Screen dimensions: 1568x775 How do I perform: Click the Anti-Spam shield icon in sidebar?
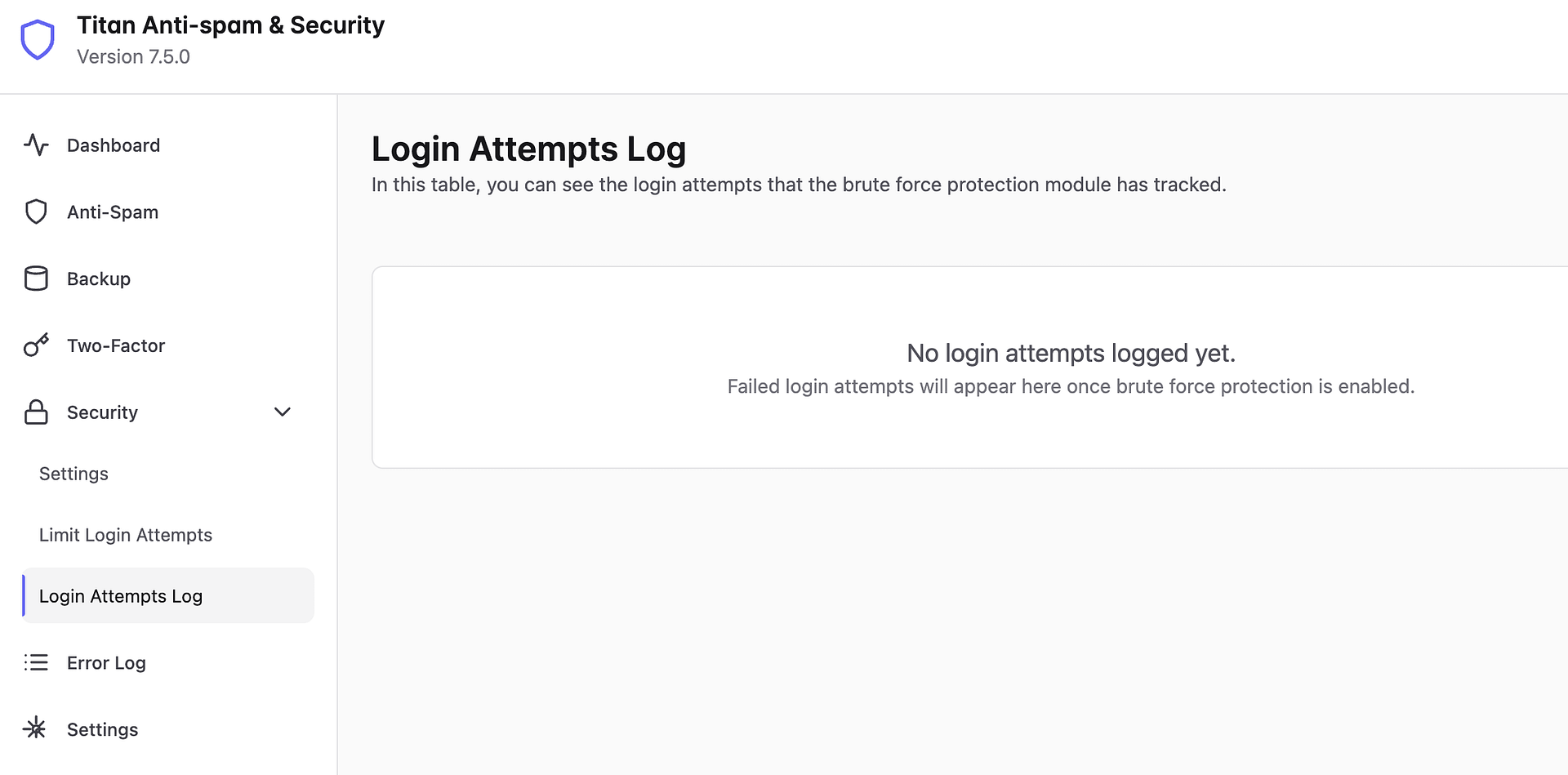tap(36, 212)
